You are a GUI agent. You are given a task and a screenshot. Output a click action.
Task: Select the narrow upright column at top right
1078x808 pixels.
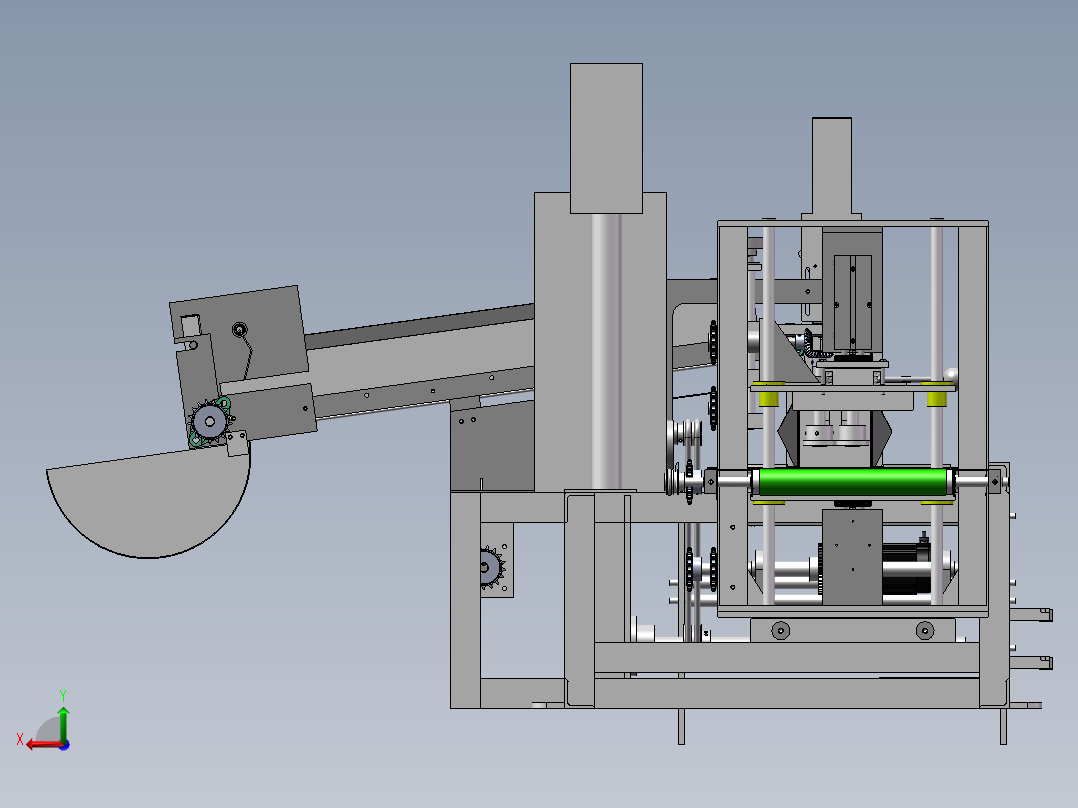pos(832,166)
